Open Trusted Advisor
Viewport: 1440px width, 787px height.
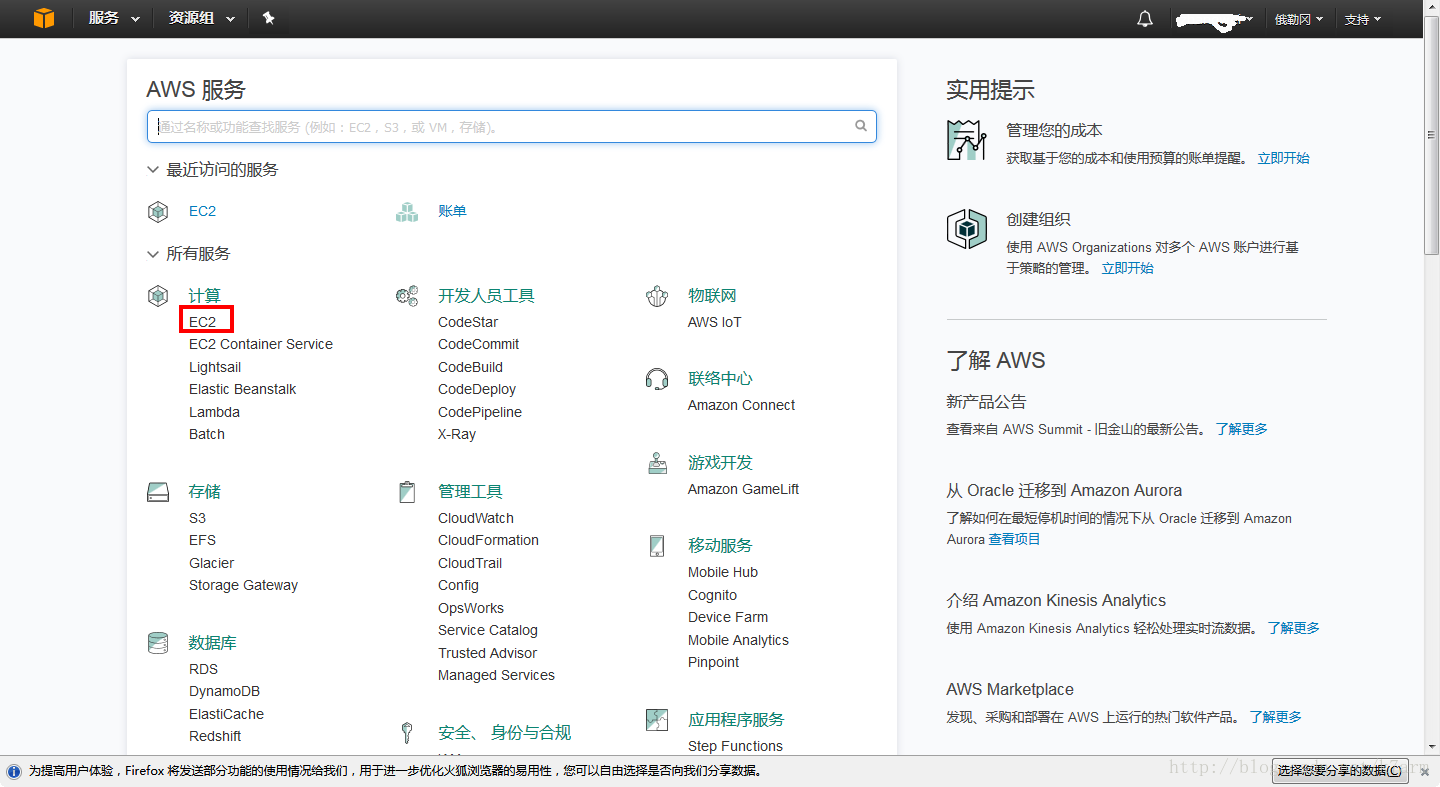click(x=488, y=653)
